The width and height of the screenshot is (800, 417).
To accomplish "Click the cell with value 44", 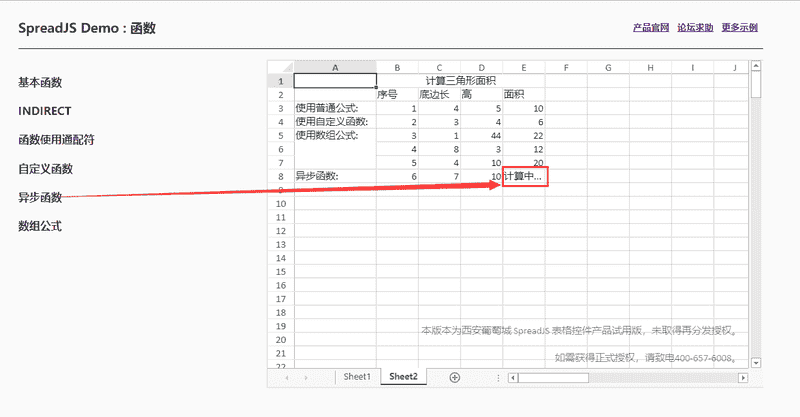I will coord(482,135).
